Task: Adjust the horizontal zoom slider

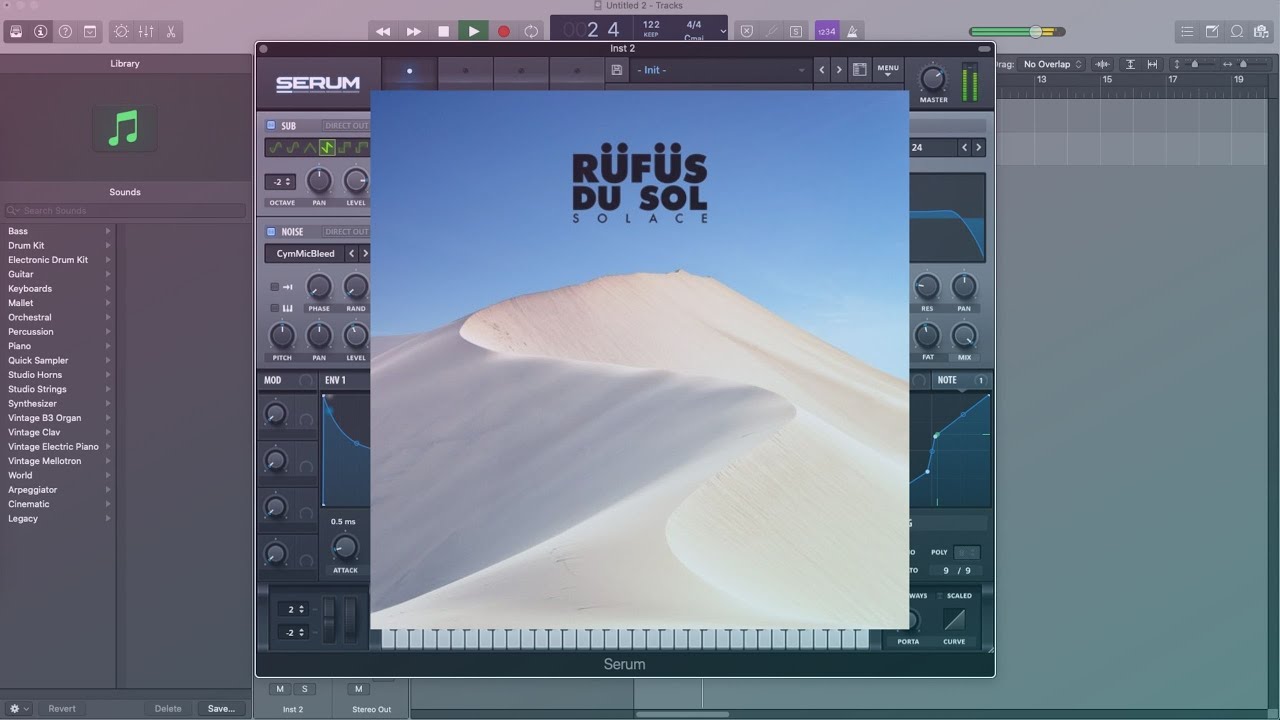Action: point(1244,64)
